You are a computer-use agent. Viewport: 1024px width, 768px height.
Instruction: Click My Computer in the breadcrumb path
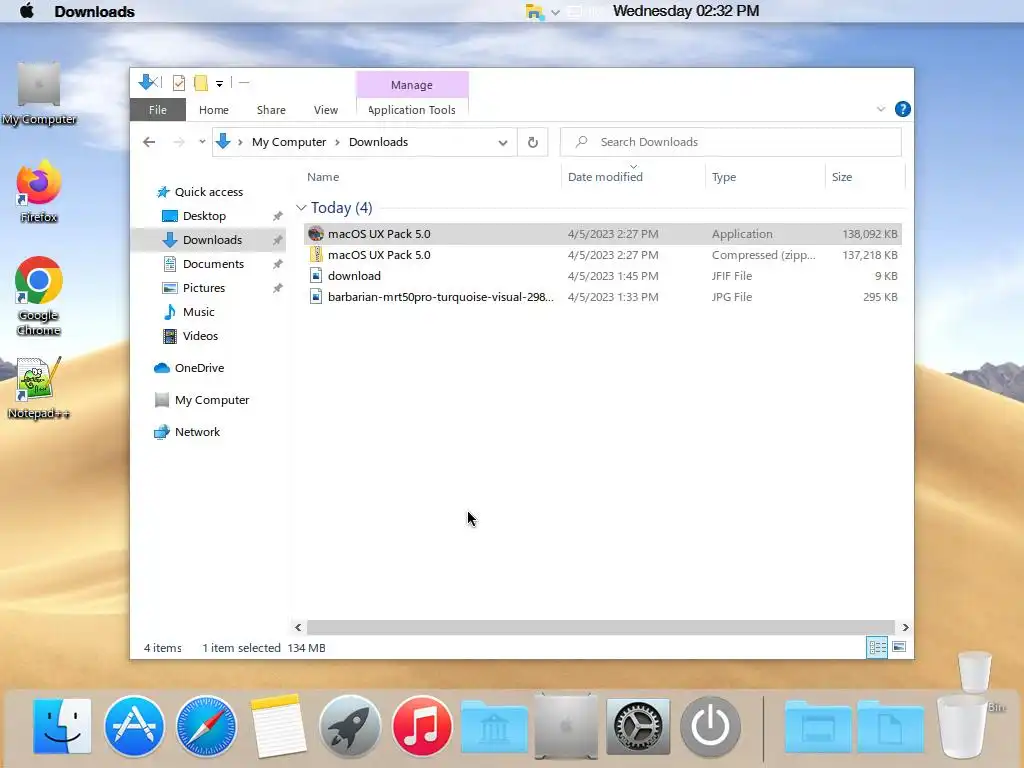(289, 142)
